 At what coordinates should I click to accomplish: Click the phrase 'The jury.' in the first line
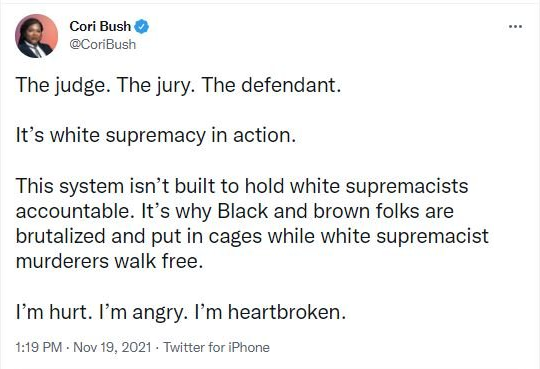click(156, 86)
